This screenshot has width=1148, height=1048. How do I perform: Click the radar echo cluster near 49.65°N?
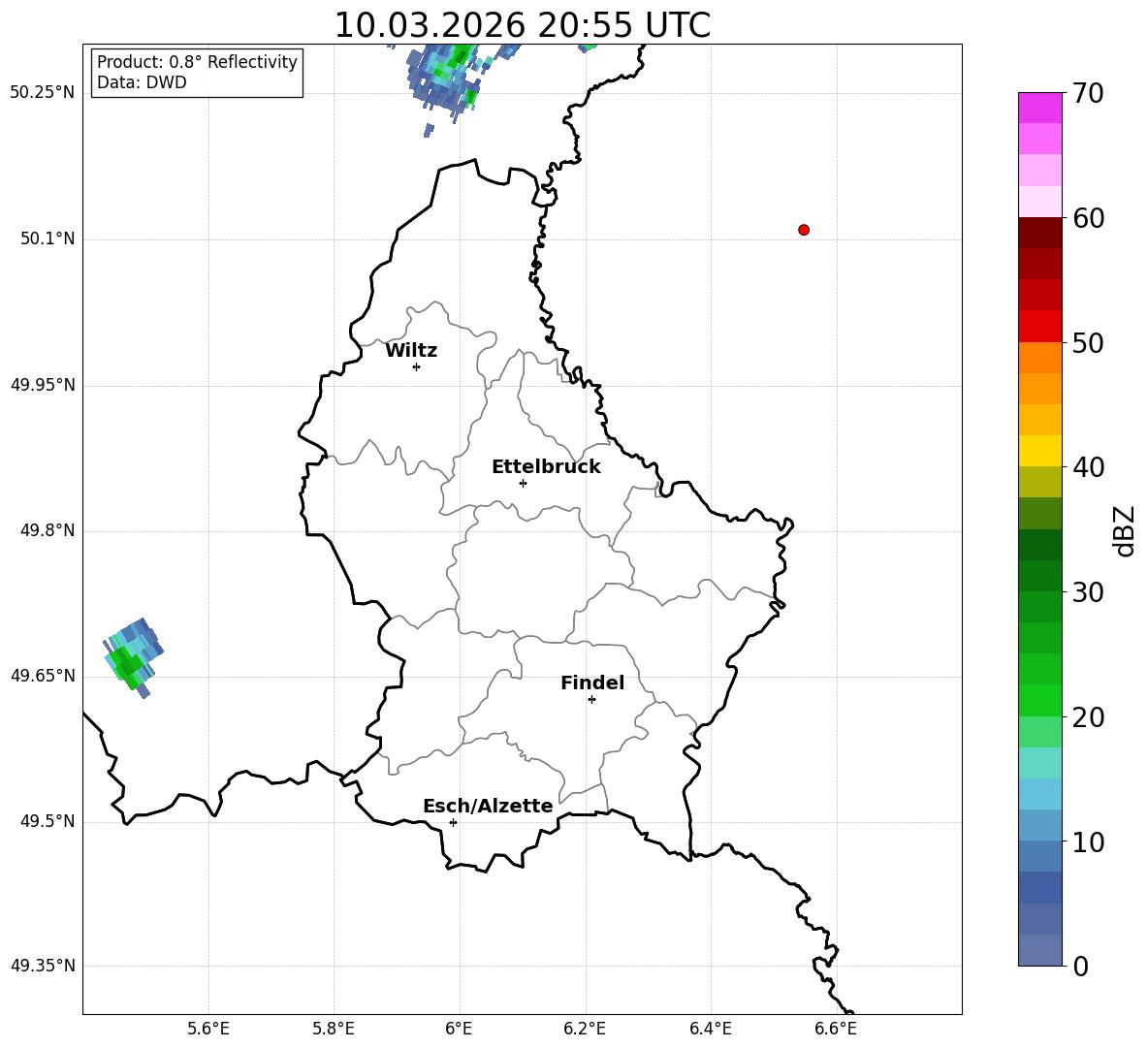[x=134, y=658]
